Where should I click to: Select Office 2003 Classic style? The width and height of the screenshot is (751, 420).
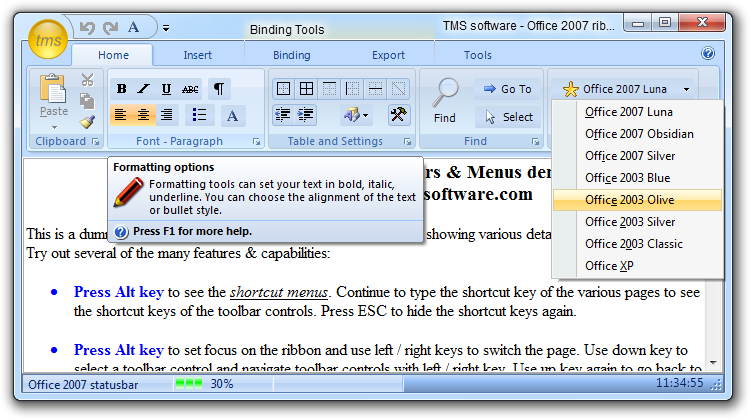637,244
